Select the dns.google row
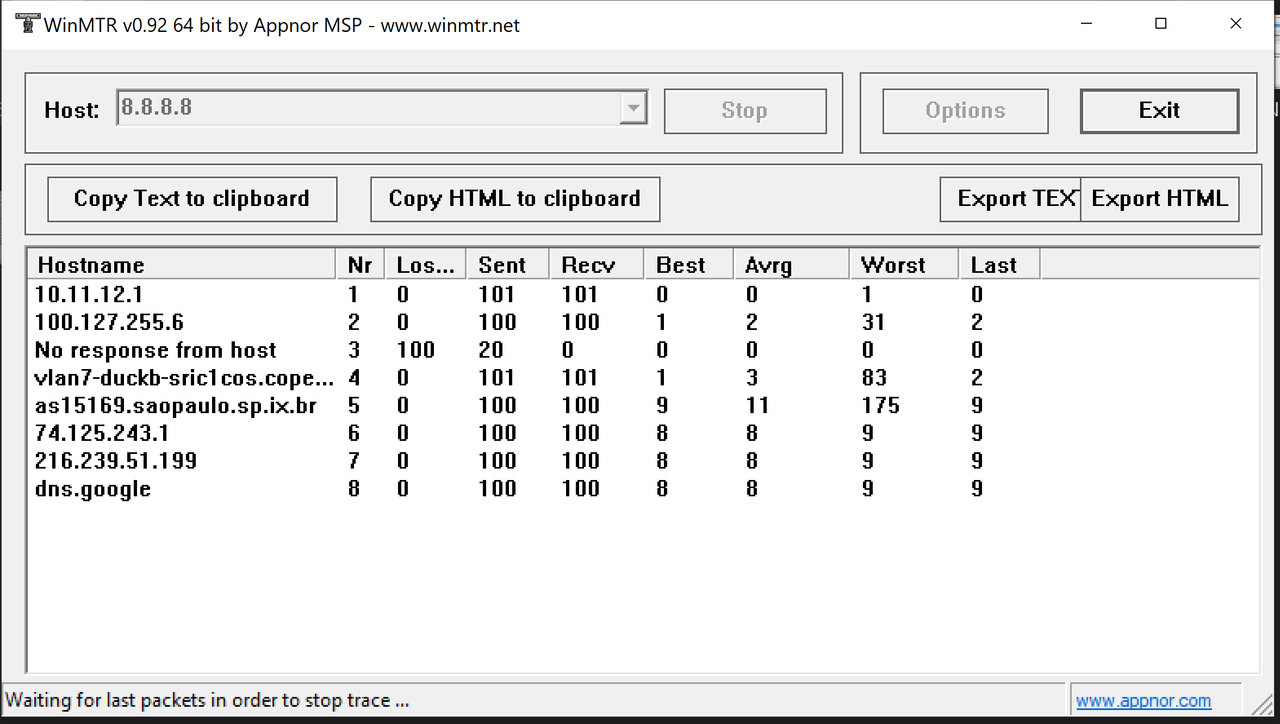1280x724 pixels. click(534, 489)
